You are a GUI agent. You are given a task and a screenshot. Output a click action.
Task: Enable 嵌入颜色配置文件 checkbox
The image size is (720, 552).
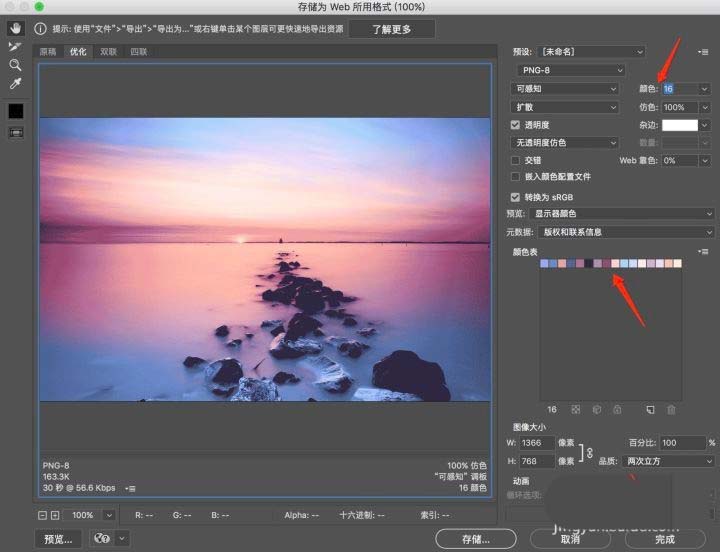(515, 177)
